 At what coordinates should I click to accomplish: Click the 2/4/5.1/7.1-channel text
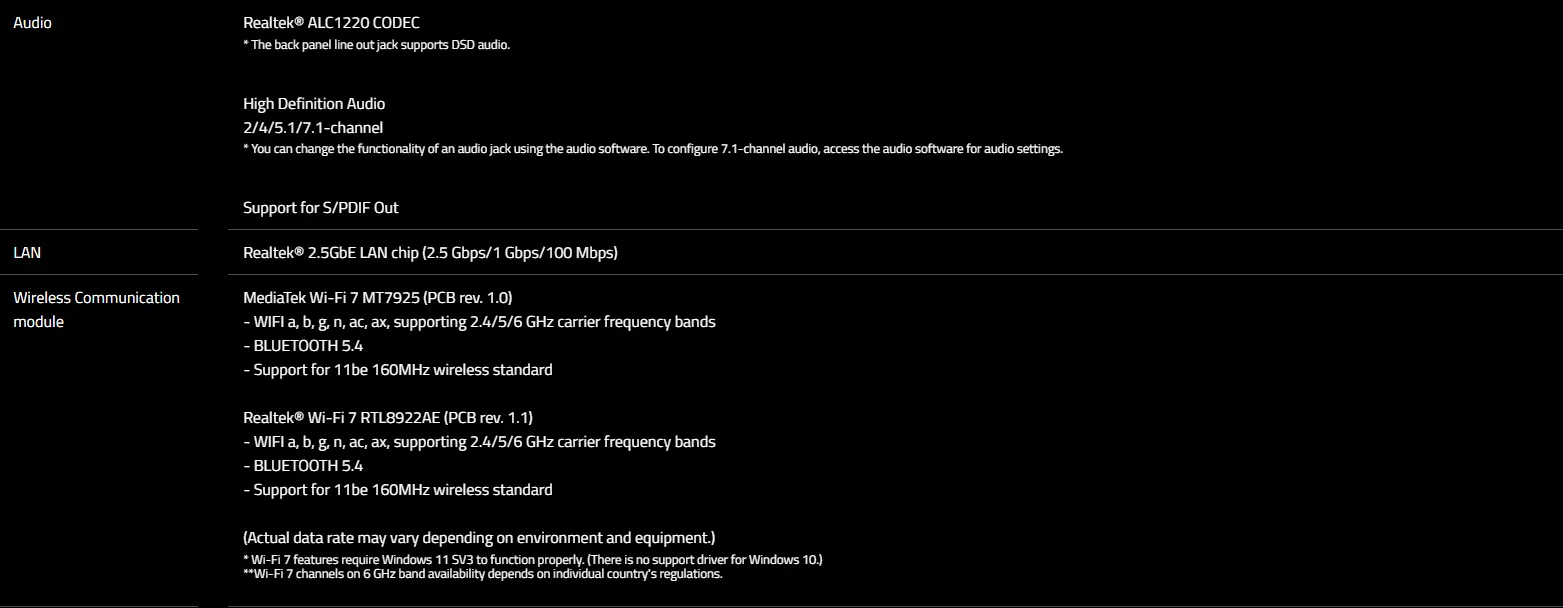pyautogui.click(x=313, y=127)
